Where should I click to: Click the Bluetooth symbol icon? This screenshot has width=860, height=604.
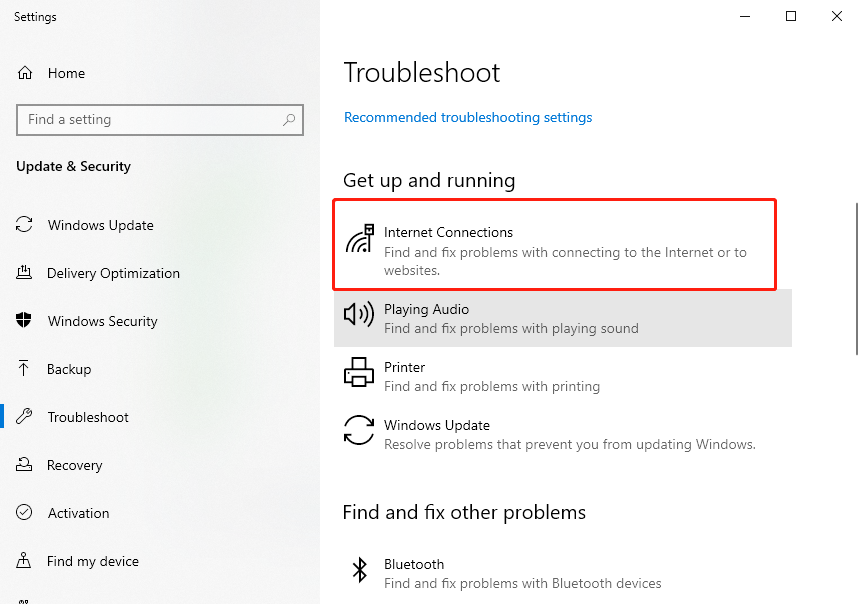[x=360, y=570]
